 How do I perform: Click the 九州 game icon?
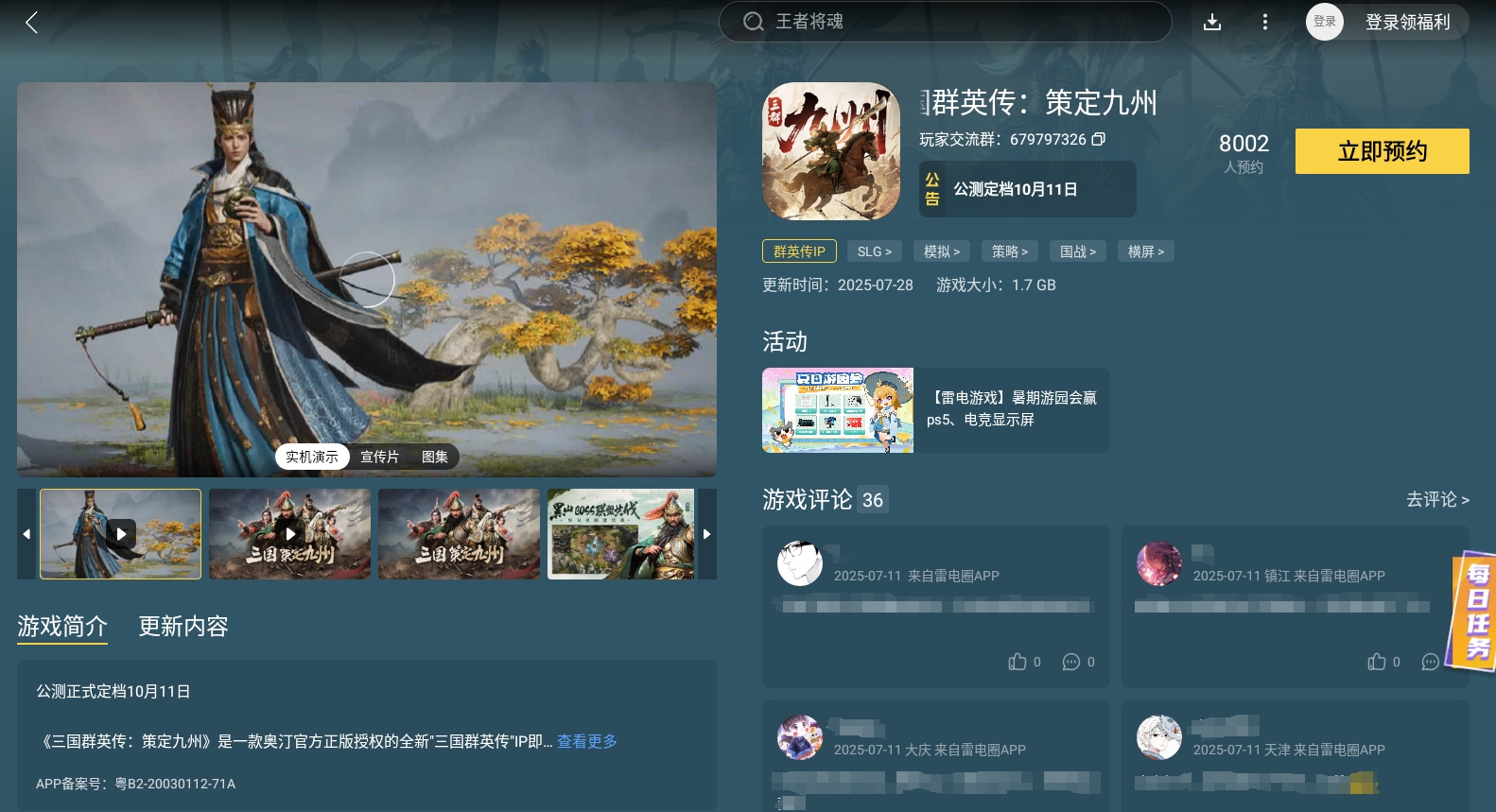point(831,151)
